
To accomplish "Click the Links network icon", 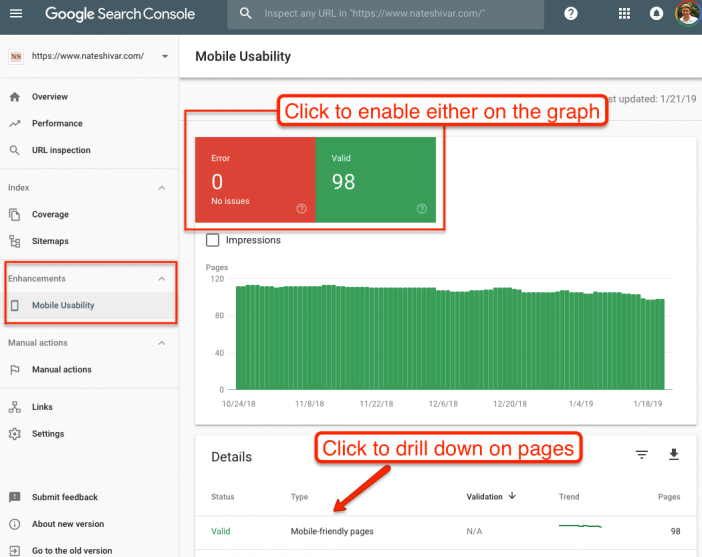I will click(15, 407).
